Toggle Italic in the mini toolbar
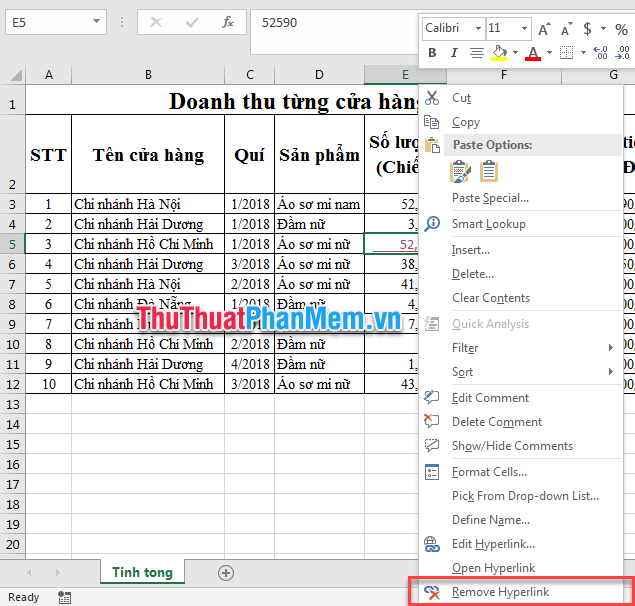This screenshot has height=606, width=635. coord(454,53)
